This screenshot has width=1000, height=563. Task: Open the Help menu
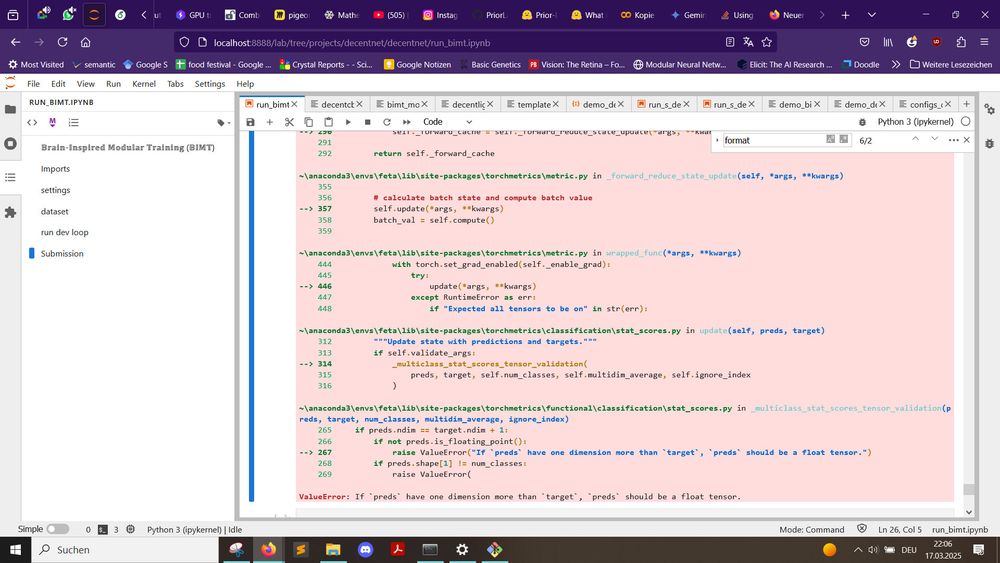[245, 84]
